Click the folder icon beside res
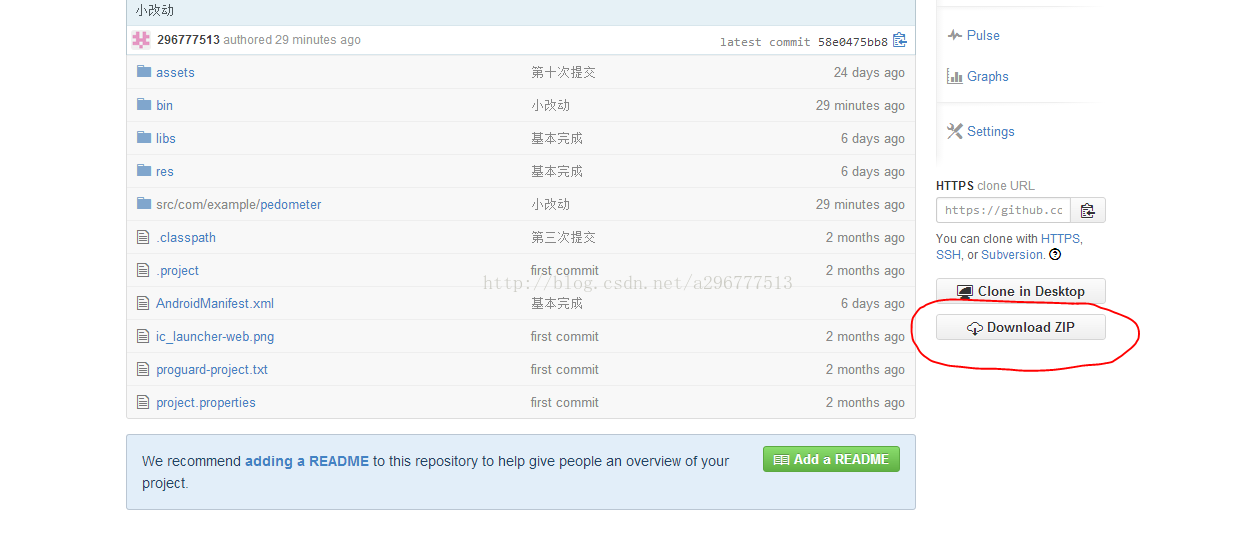The width and height of the screenshot is (1259, 545). 144,170
